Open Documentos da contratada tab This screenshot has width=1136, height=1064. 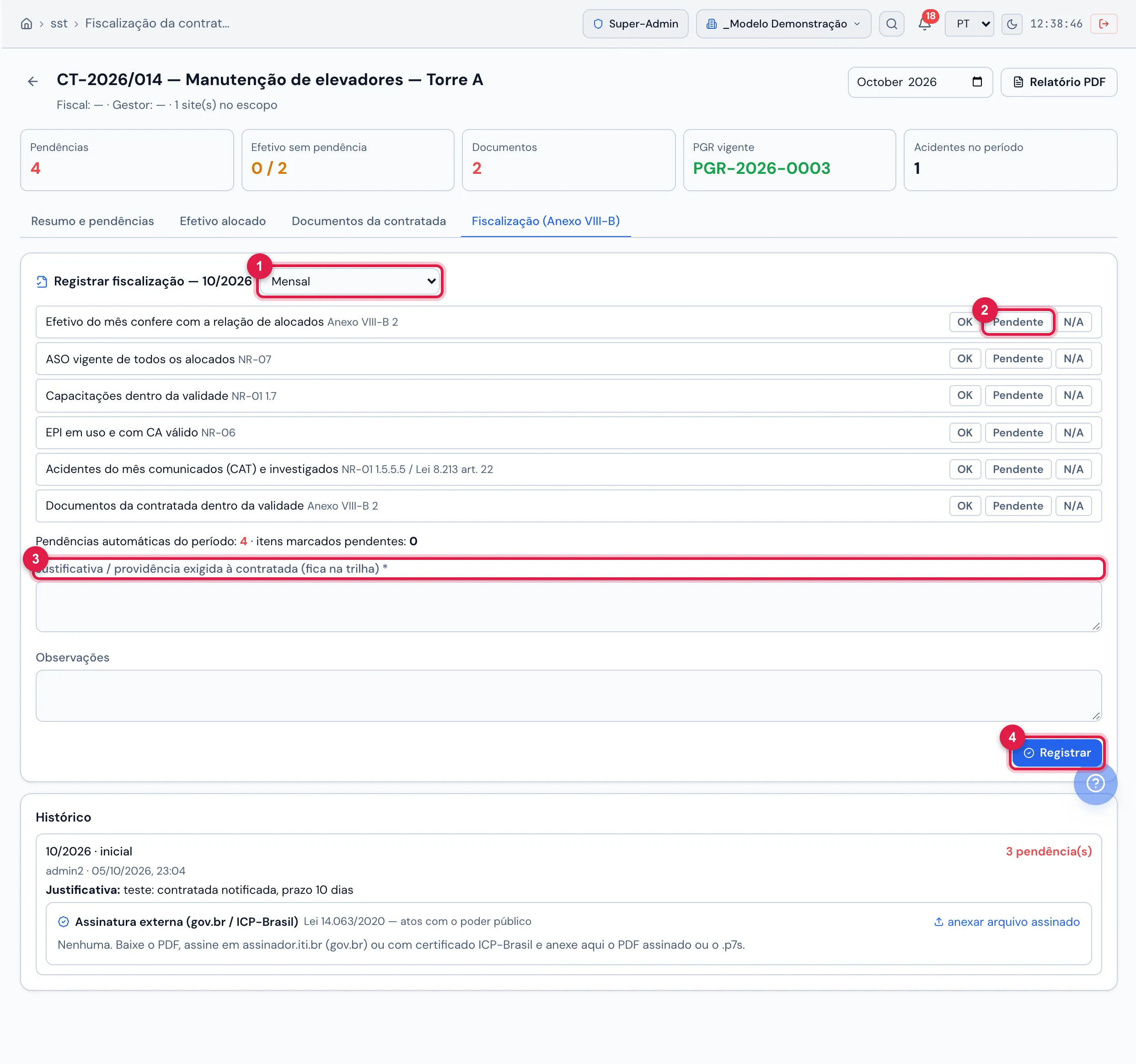[369, 221]
